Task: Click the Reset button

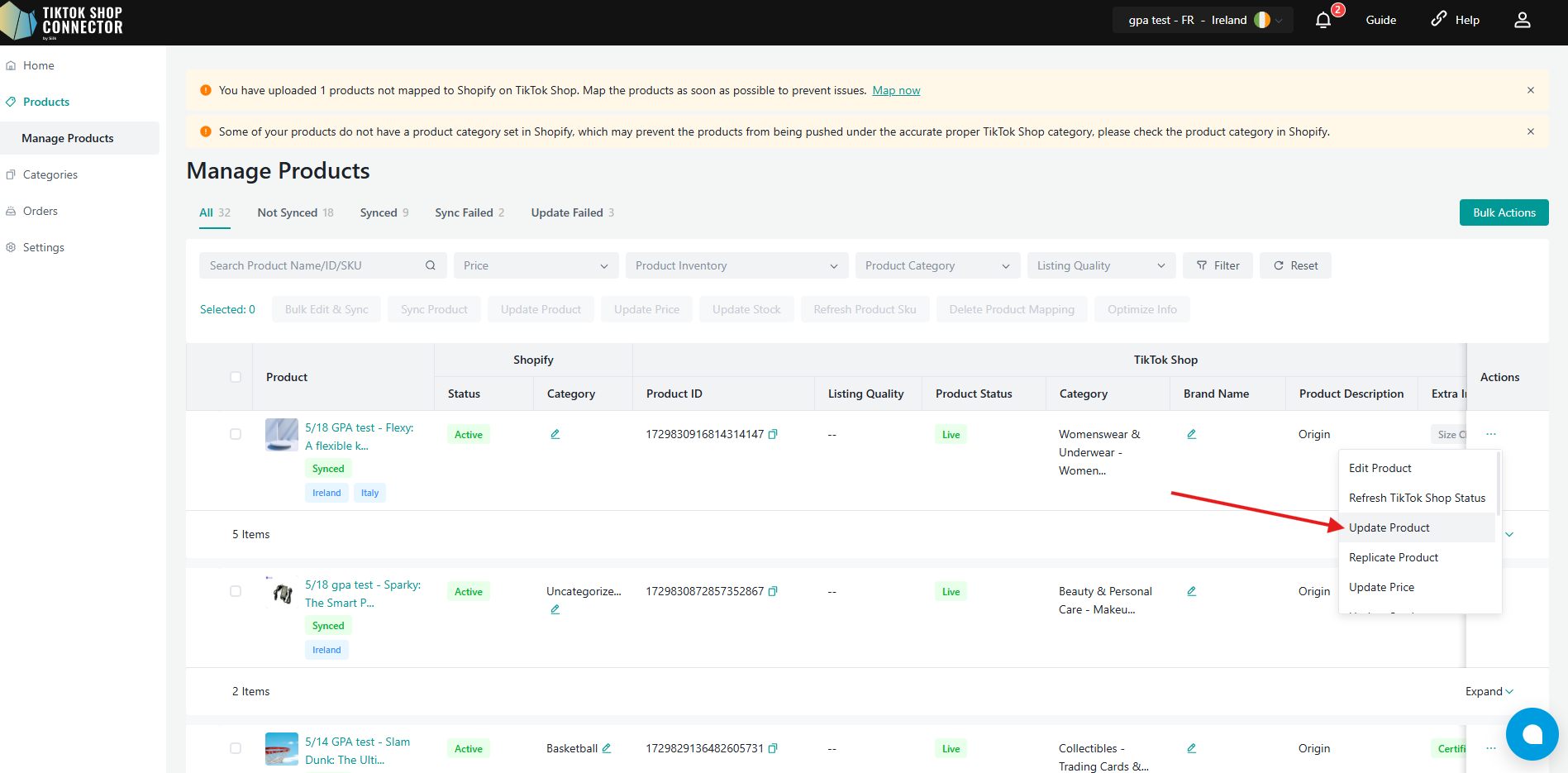Action: click(1295, 265)
